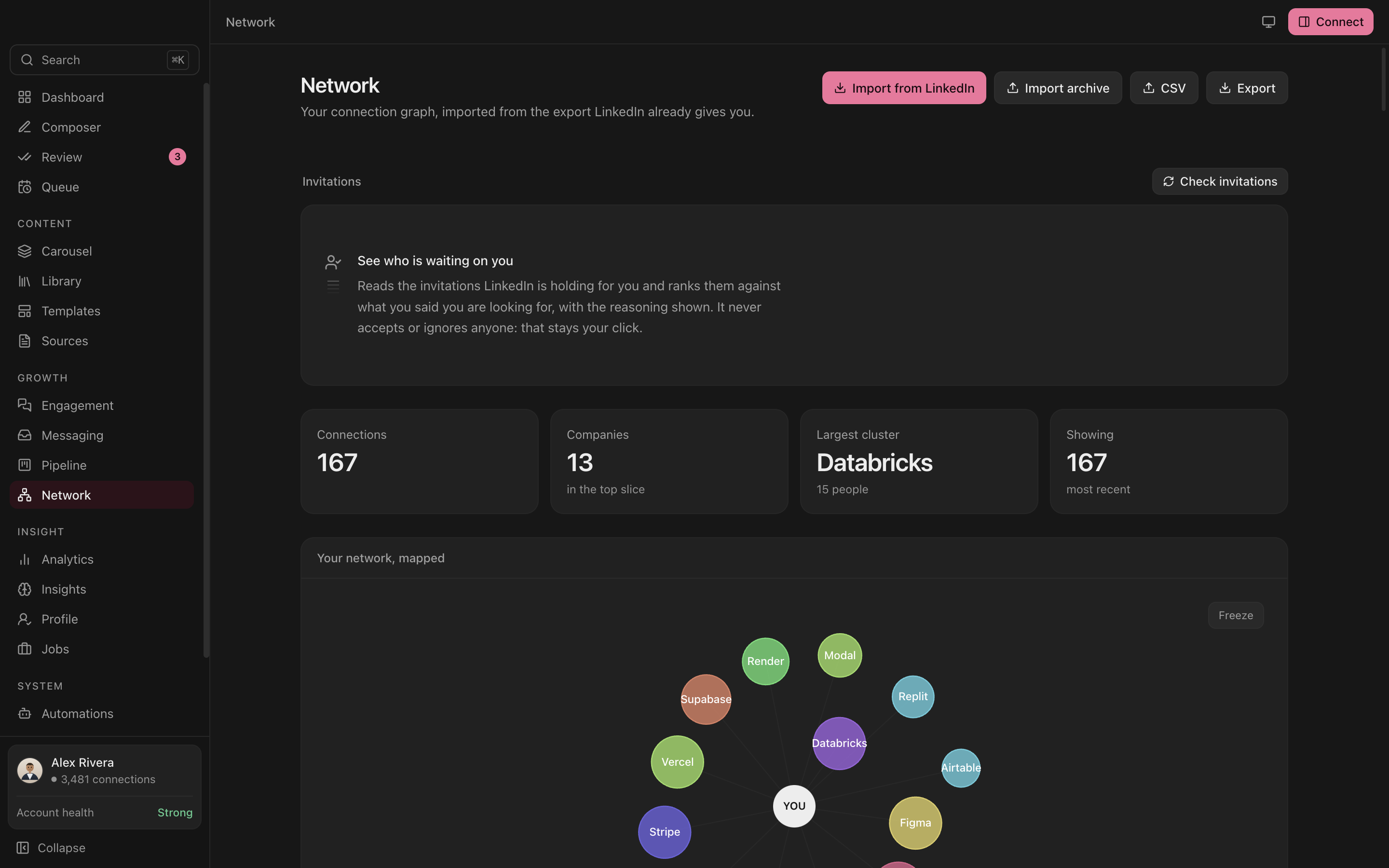Image resolution: width=1389 pixels, height=868 pixels.
Task: Click the ⌘K shortcut hint
Action: [x=178, y=60]
